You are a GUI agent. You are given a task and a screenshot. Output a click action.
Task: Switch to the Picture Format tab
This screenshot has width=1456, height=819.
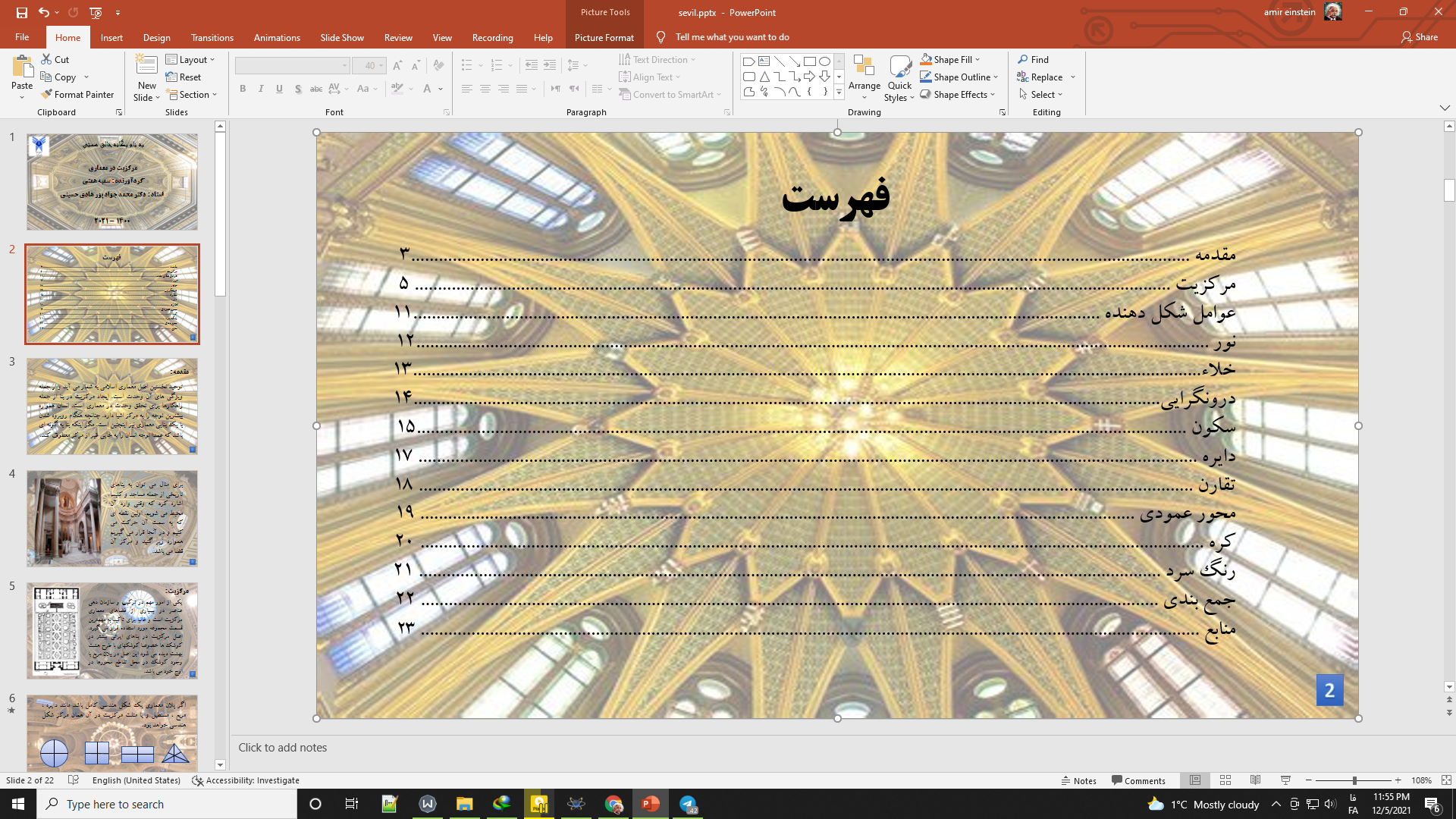(x=604, y=37)
